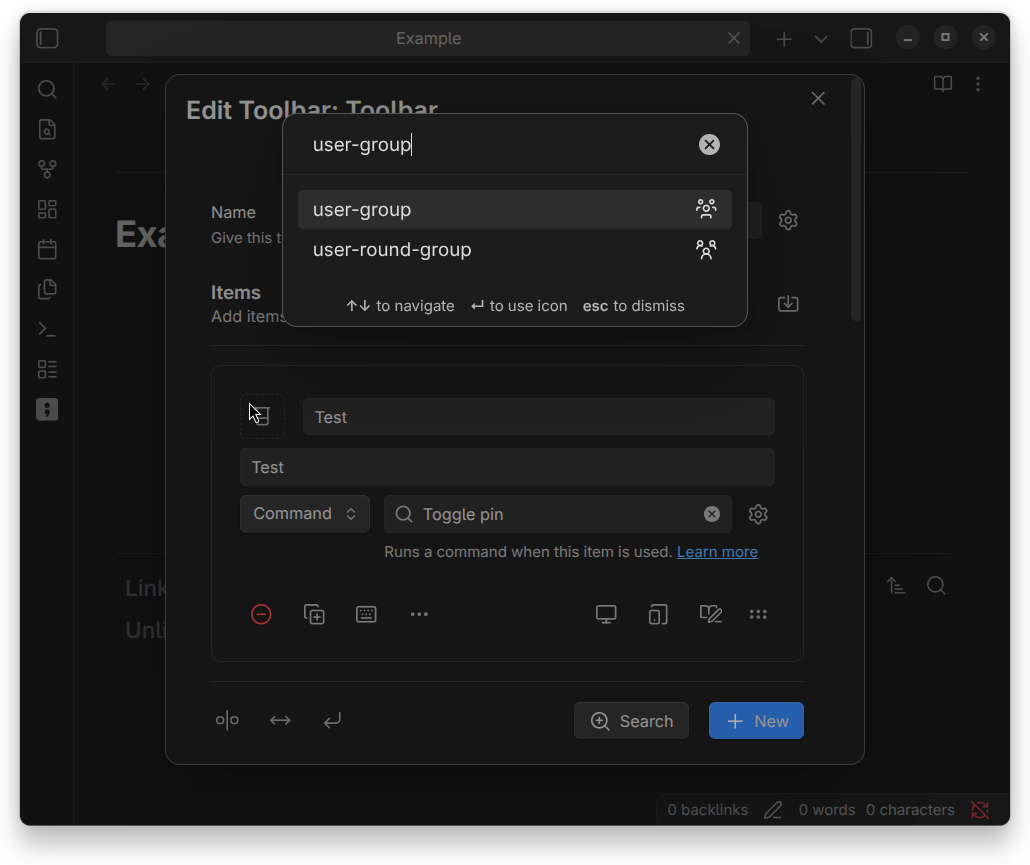Viewport: 1030px width, 865px height.
Task: Click the Test item icon picker
Action: click(261, 416)
